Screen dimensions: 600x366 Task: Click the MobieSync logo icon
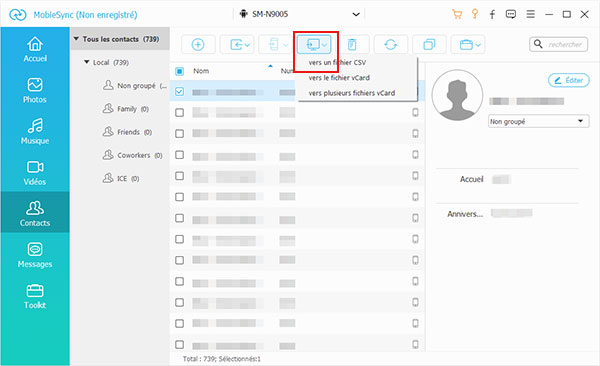(x=18, y=15)
